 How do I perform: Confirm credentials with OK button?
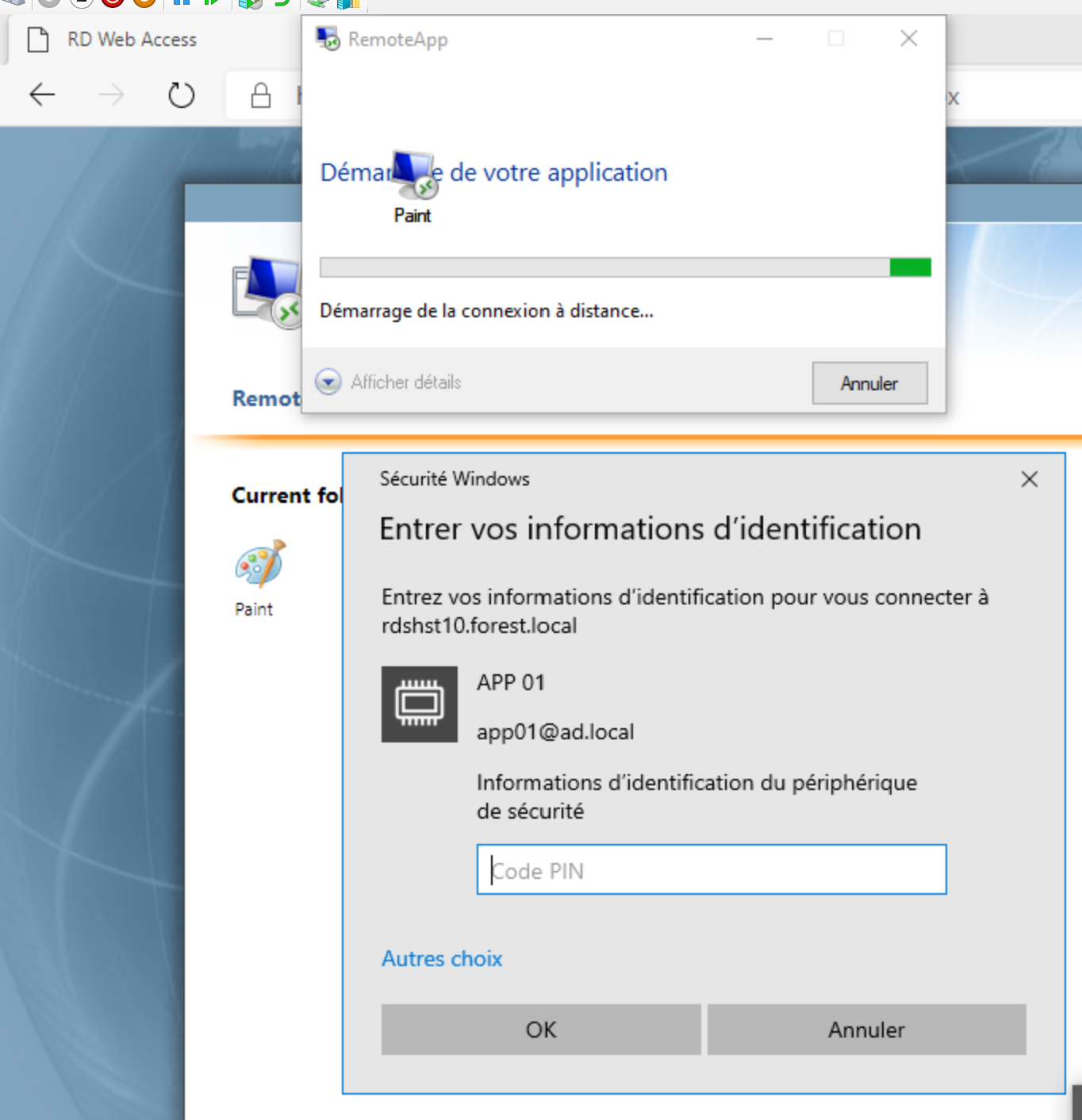coord(541,1030)
